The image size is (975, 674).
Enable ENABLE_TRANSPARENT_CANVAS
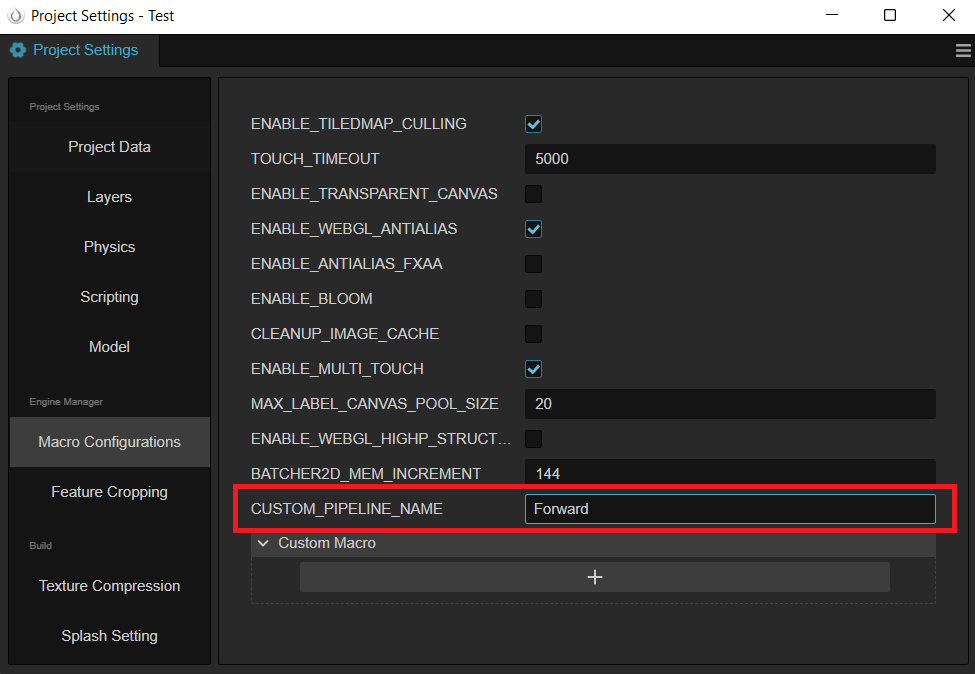pos(533,193)
